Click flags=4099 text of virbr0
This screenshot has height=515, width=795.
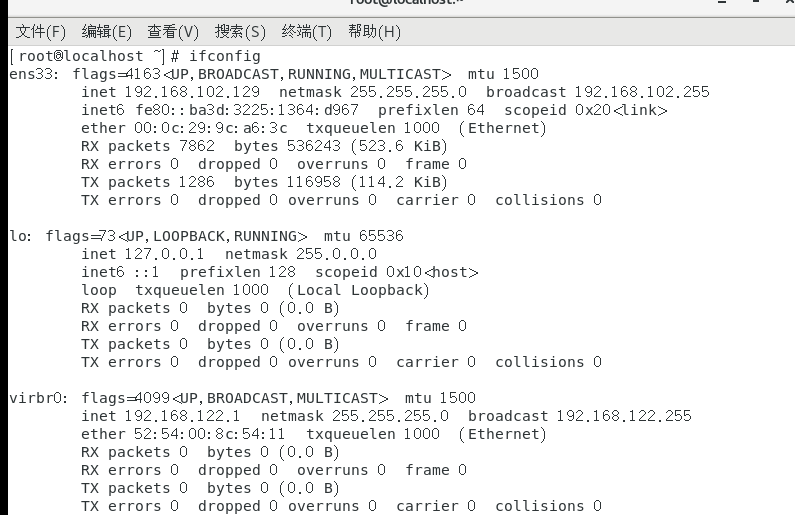(x=126, y=398)
